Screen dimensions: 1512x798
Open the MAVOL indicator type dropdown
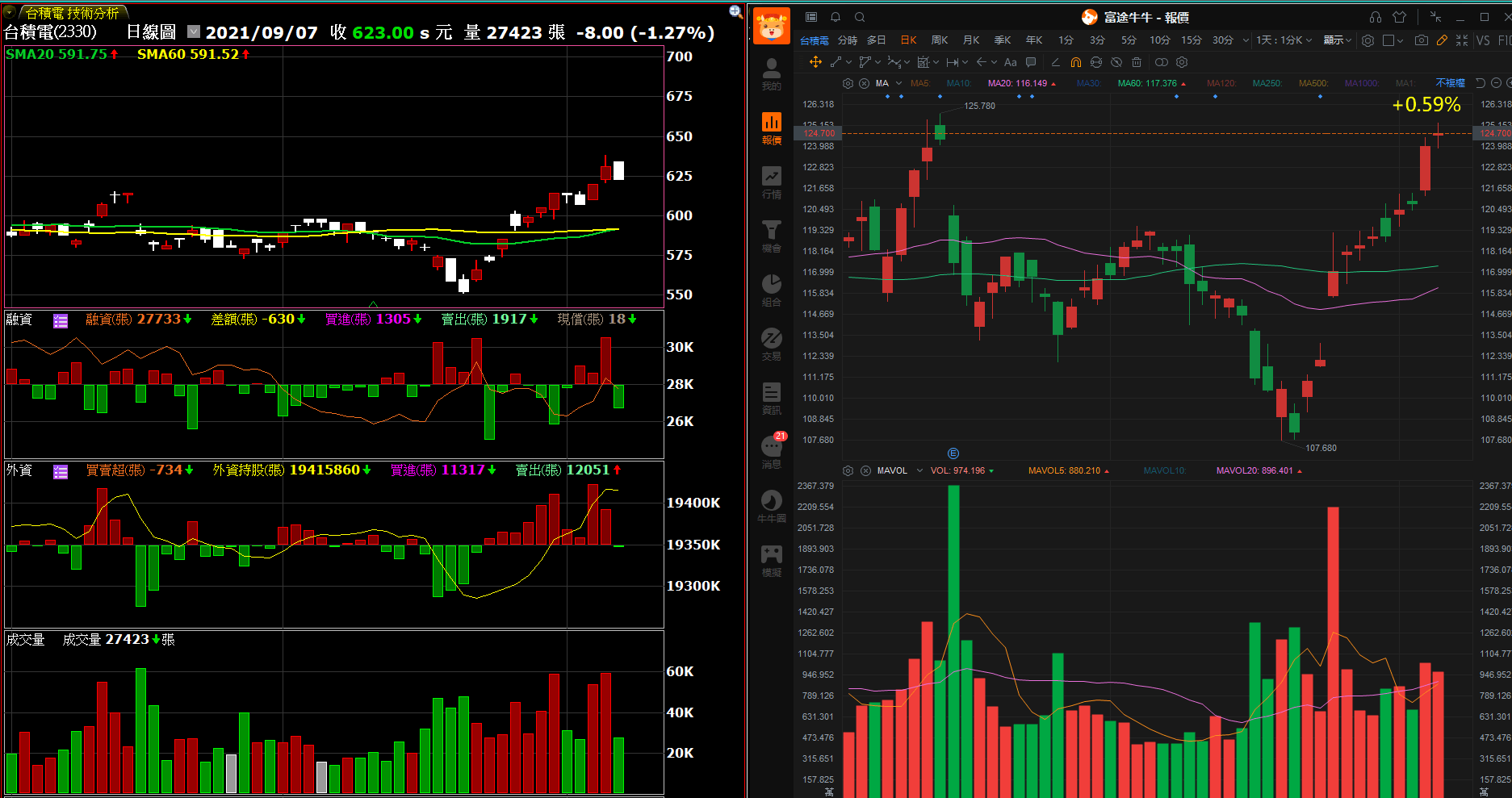pos(919,470)
